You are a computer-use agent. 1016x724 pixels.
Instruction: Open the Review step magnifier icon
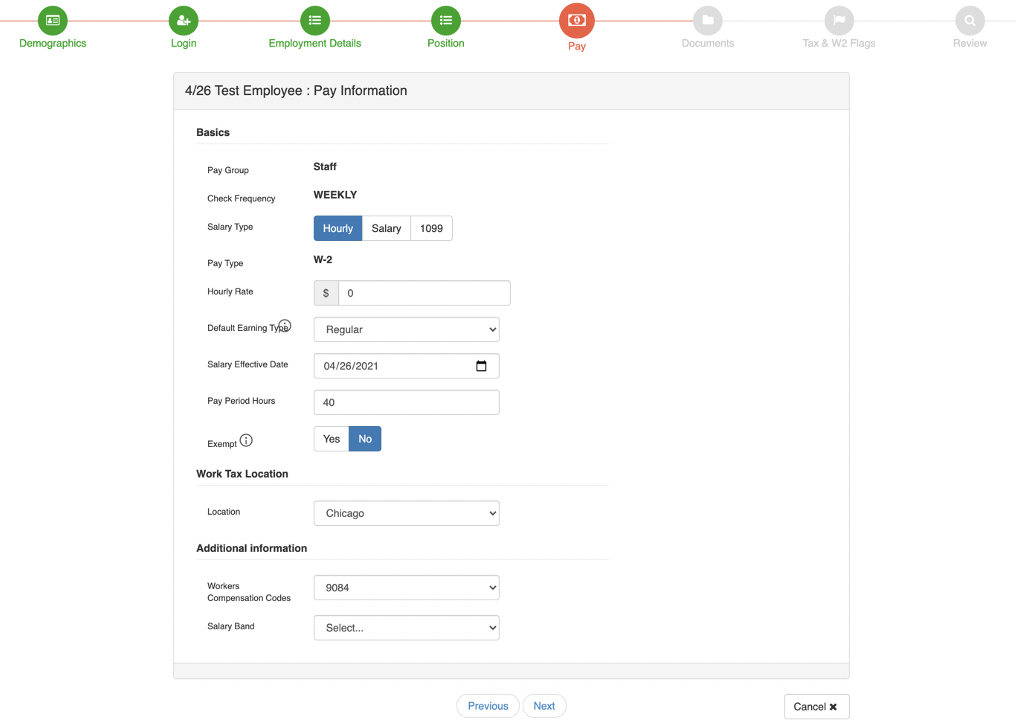pyautogui.click(x=968, y=18)
